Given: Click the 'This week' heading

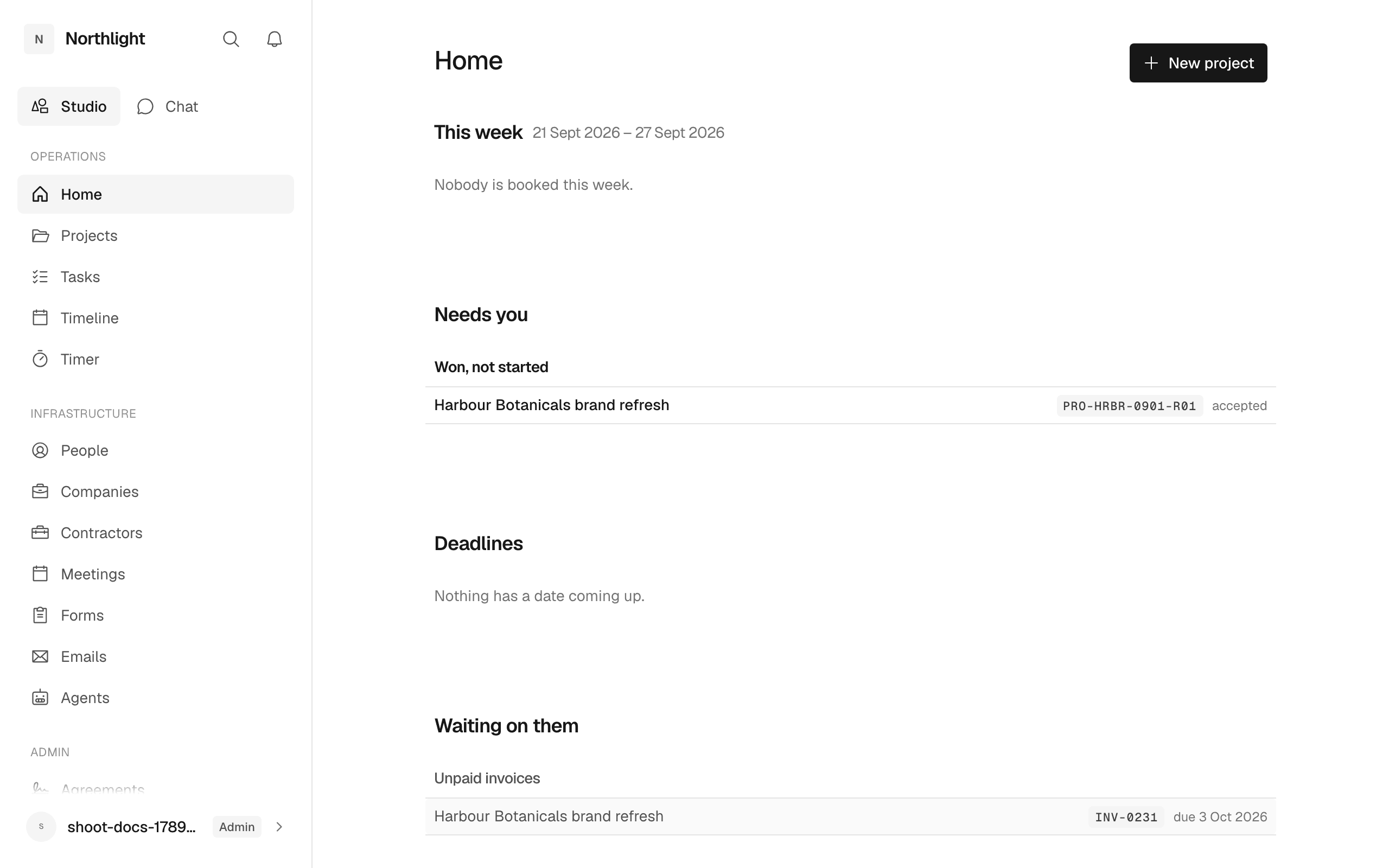Looking at the screenshot, I should [x=478, y=132].
